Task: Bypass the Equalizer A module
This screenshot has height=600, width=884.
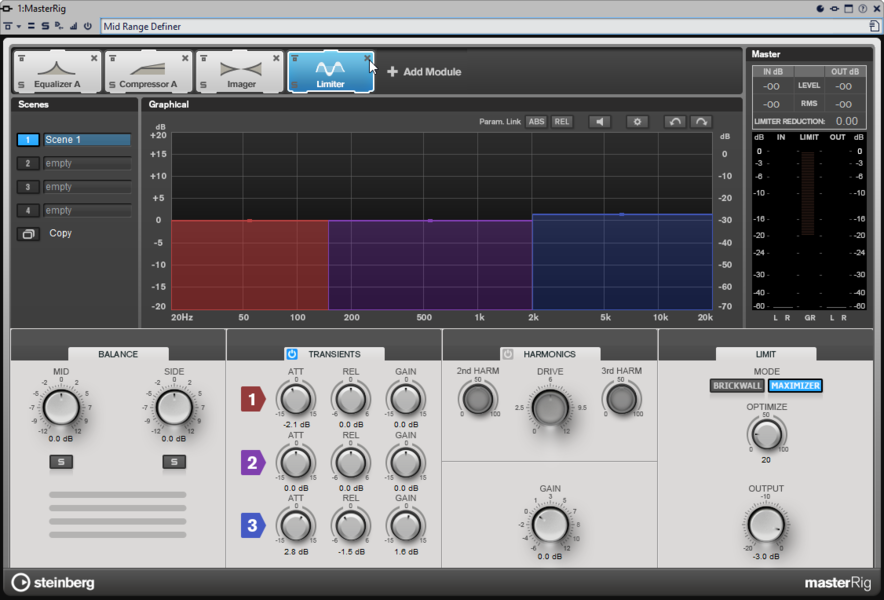Action: tap(21, 58)
